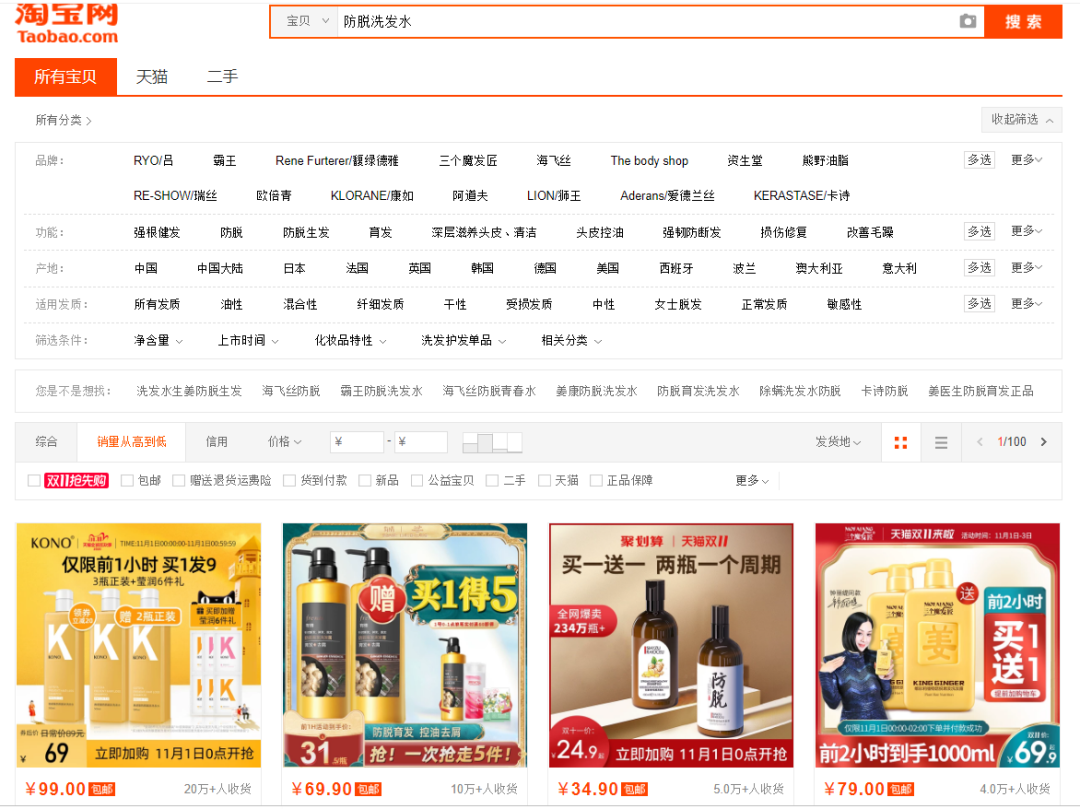
Task: Open the 宝贝 search type dropdown
Action: coord(306,21)
